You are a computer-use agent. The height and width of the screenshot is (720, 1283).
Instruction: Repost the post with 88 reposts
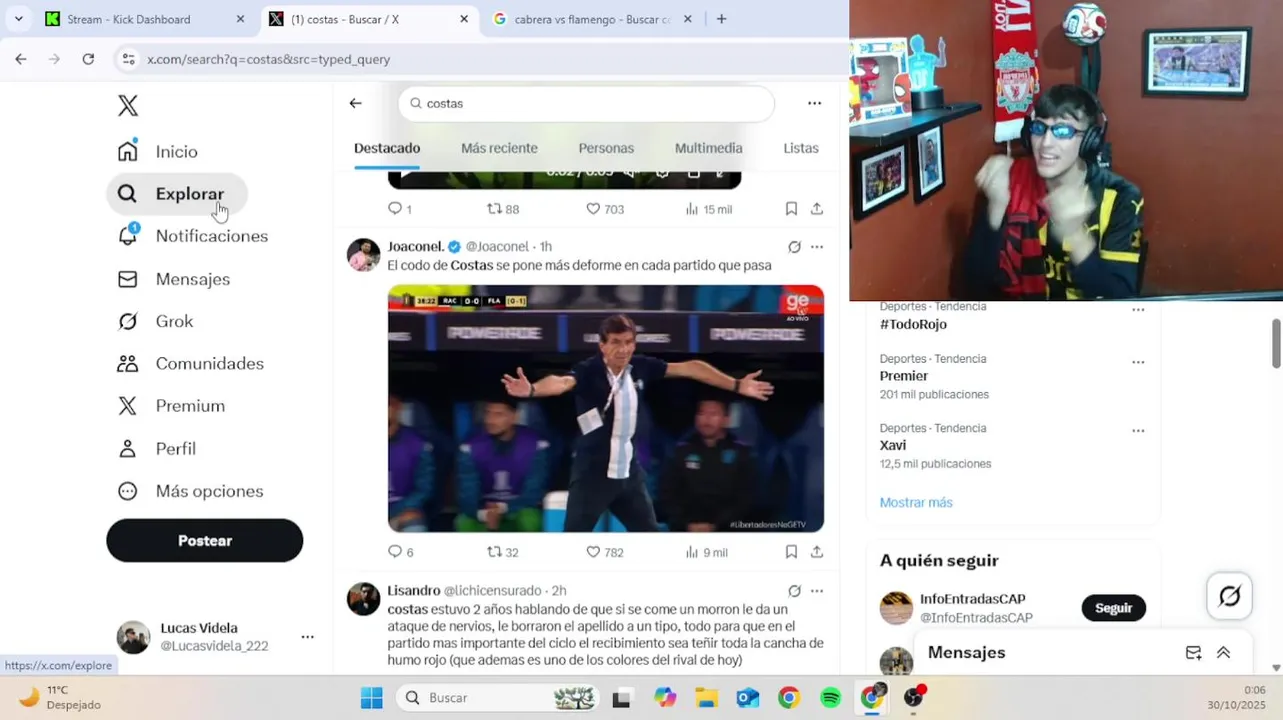502,209
